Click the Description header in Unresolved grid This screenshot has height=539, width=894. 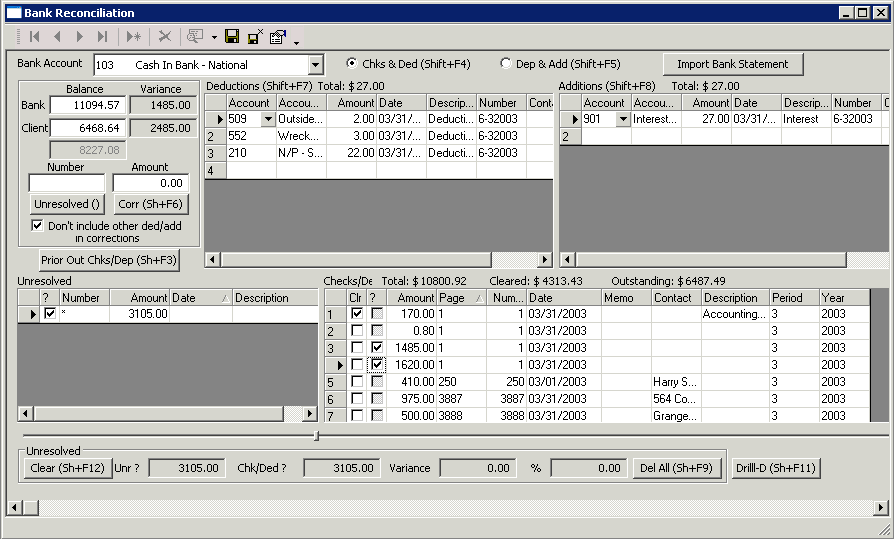[x=275, y=298]
